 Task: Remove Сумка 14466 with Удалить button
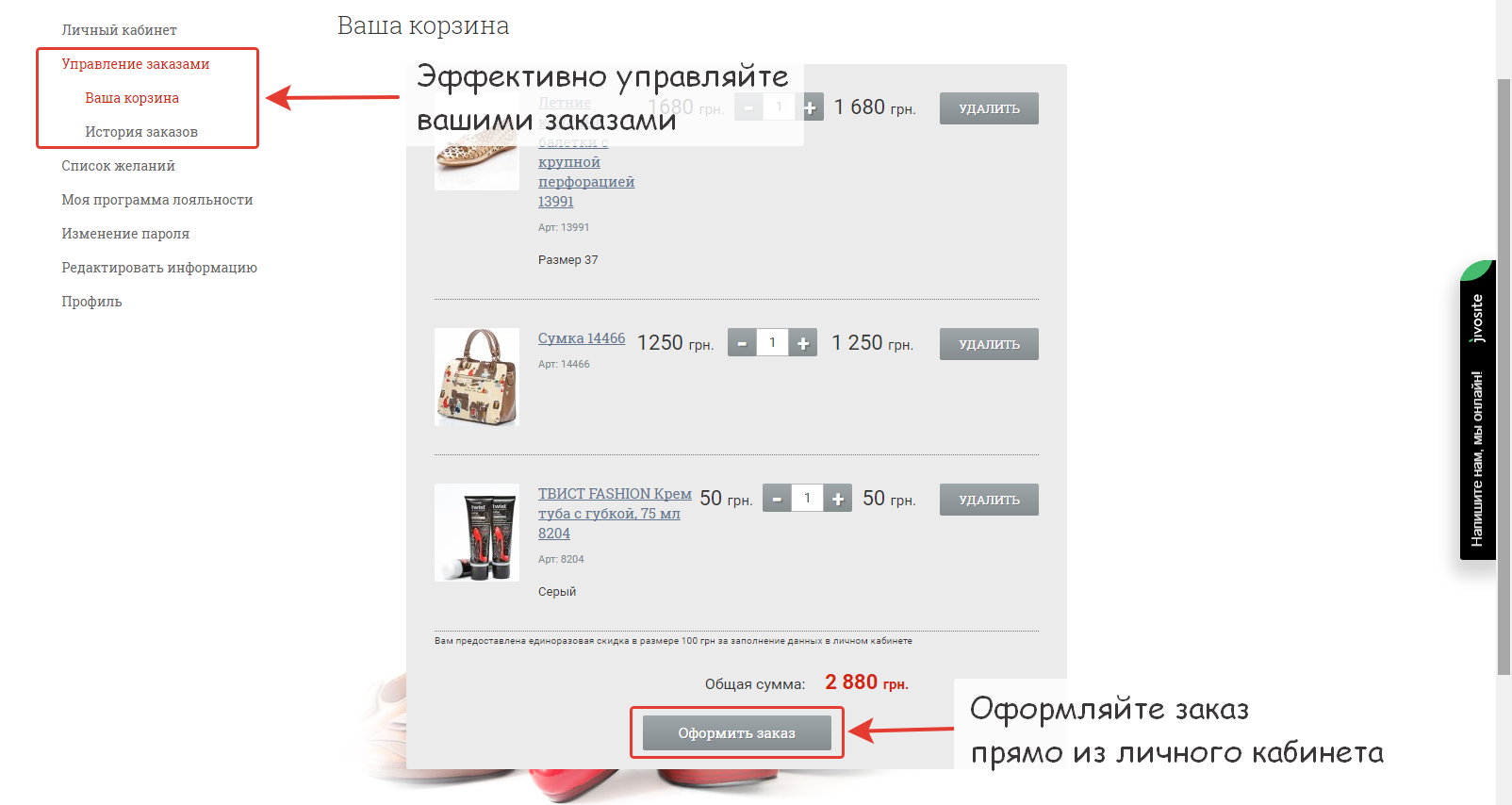pyautogui.click(x=989, y=344)
